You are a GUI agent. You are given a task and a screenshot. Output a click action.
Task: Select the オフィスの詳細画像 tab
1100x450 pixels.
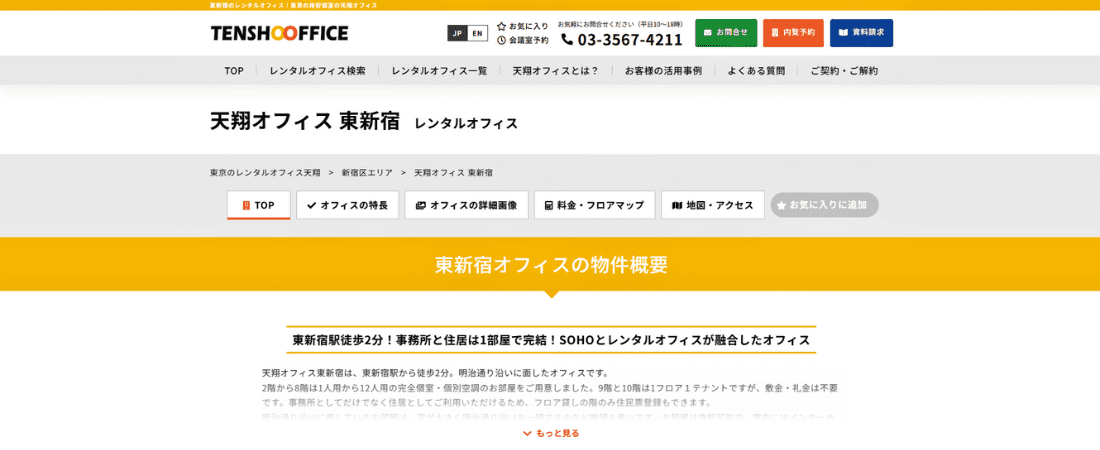point(466,205)
